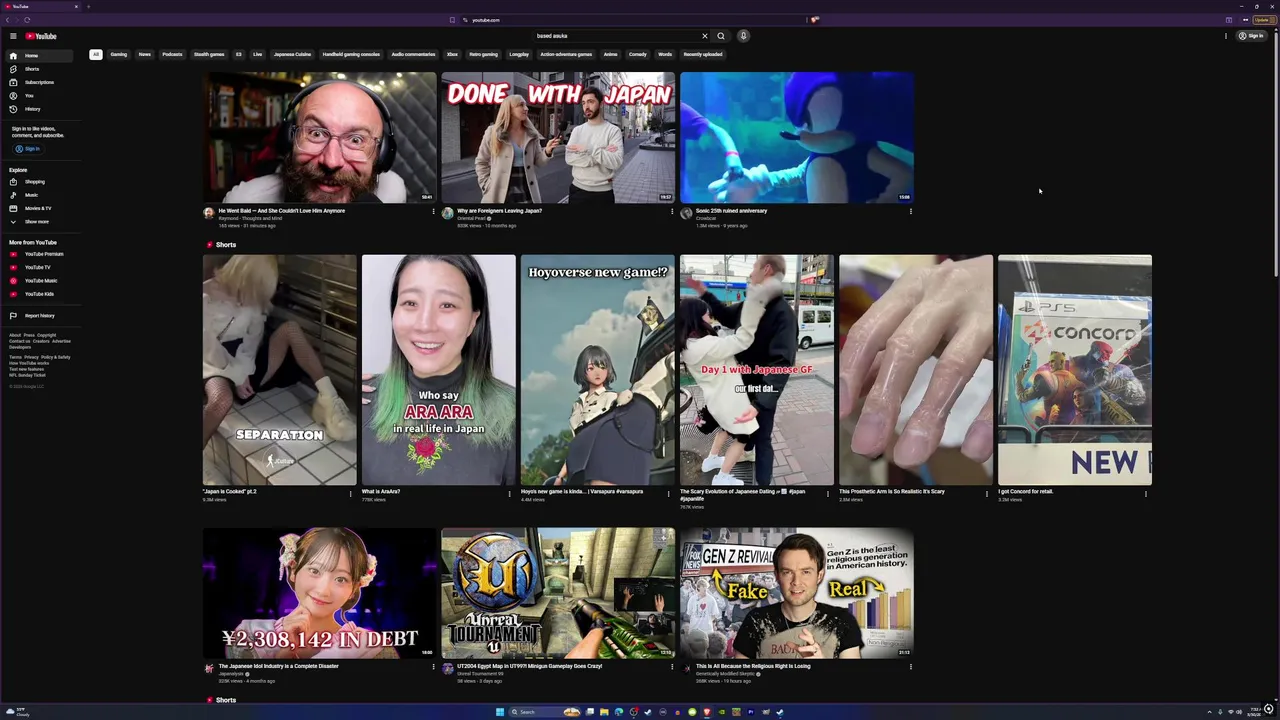Viewport: 1280px width, 720px height.
Task: Select the Podcasts filter chip
Action: pyautogui.click(x=172, y=54)
